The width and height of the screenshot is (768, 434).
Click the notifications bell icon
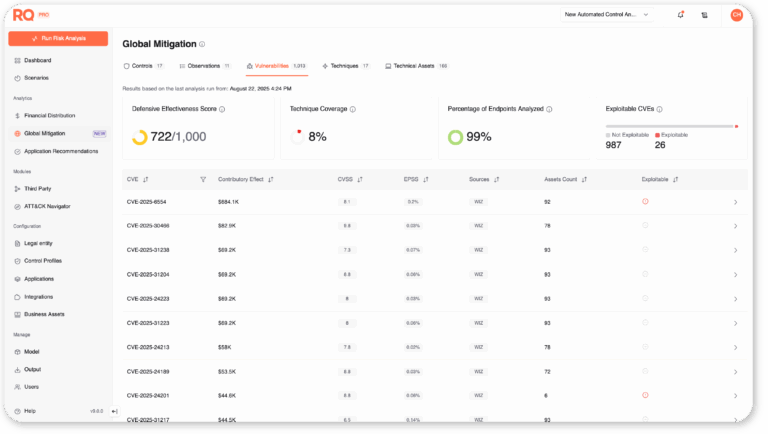click(x=681, y=15)
